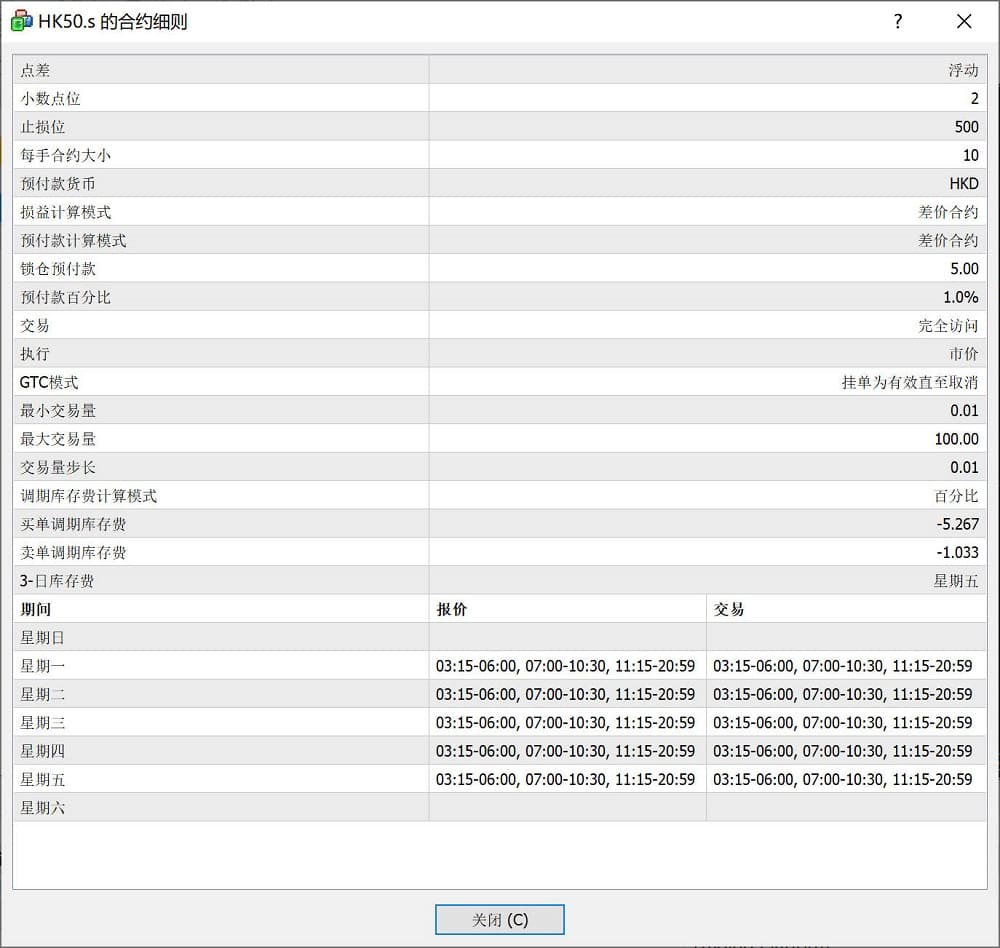The height and width of the screenshot is (948, 1000).
Task: Click the 报价 column header
Action: [x=452, y=609]
